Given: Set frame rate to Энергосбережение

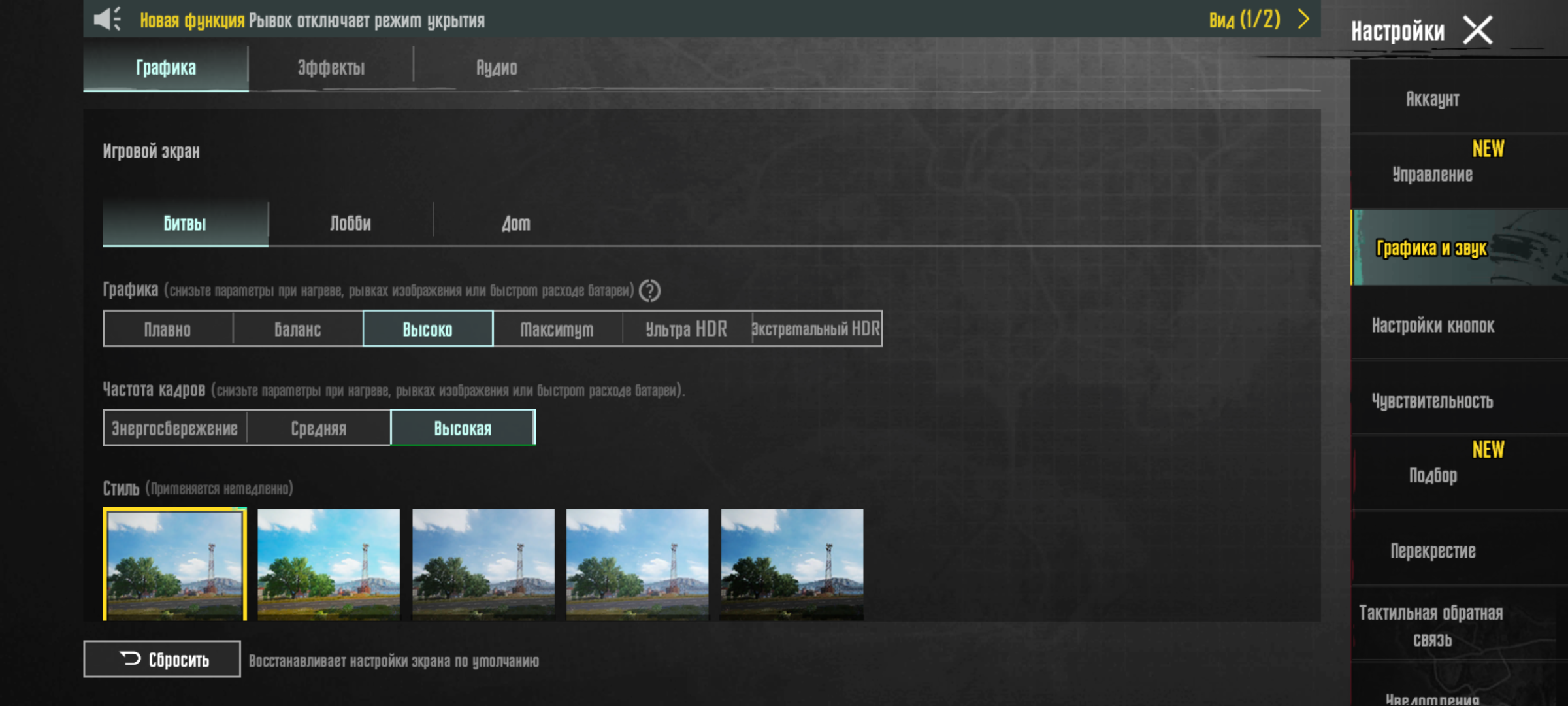Looking at the screenshot, I should click(x=174, y=428).
